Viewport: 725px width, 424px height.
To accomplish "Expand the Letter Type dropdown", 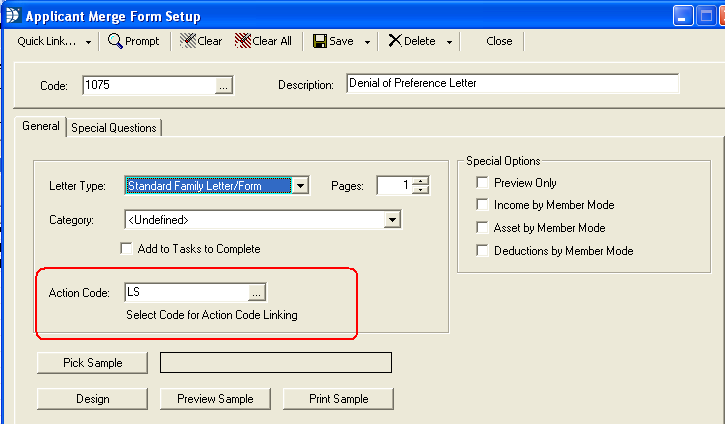I will [301, 185].
